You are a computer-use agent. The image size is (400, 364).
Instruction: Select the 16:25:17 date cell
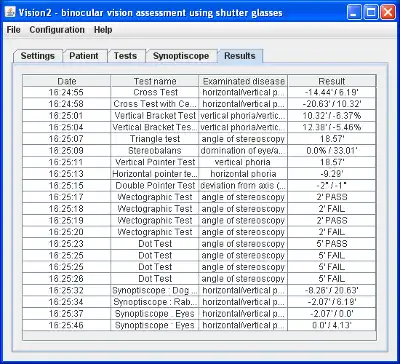click(x=67, y=197)
